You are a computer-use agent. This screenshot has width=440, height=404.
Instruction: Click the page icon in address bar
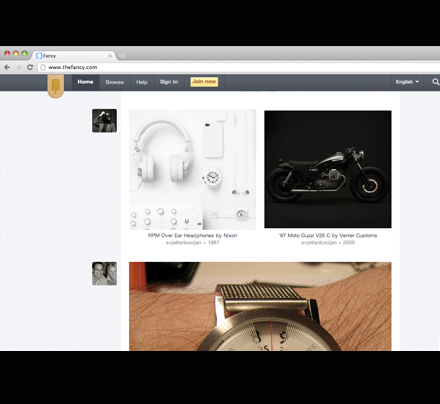click(x=43, y=67)
